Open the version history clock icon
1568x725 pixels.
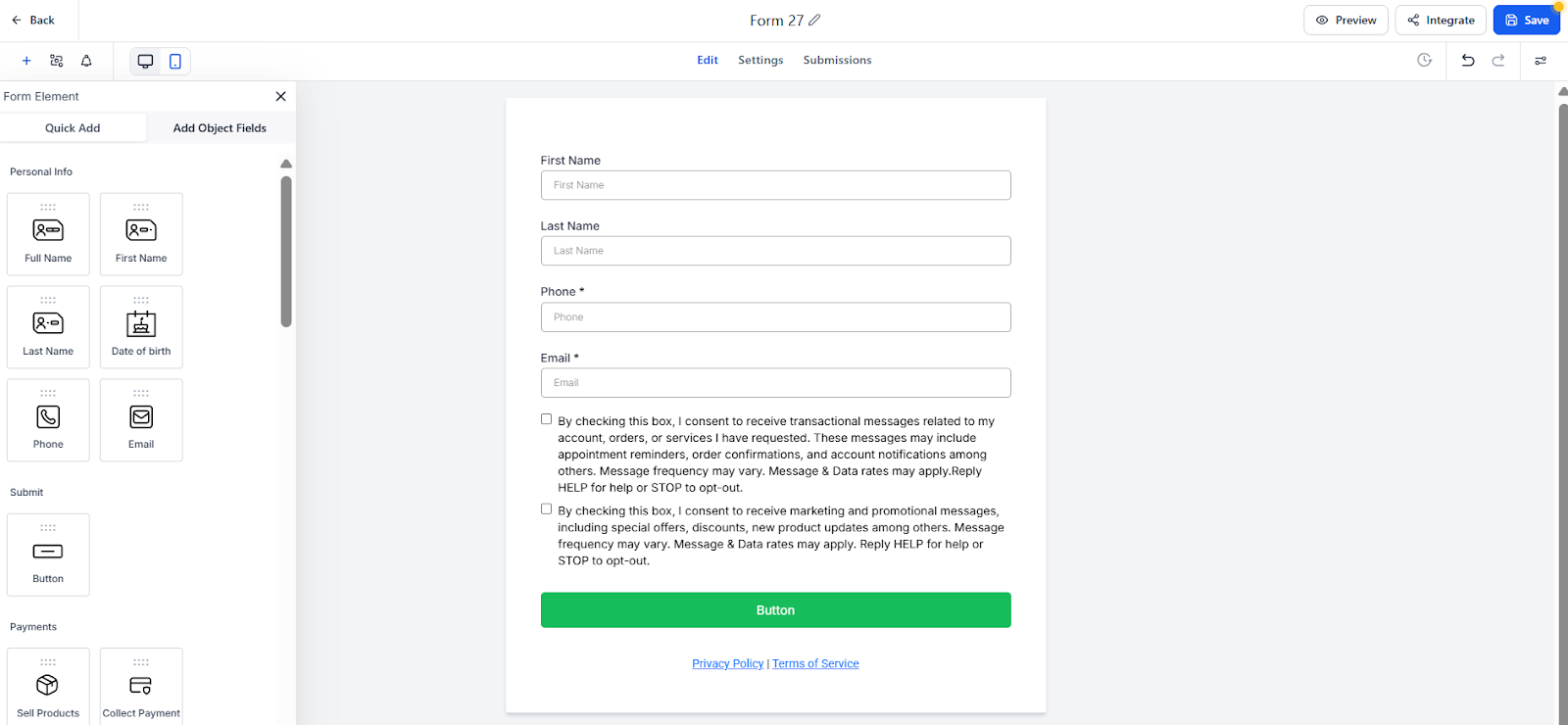click(x=1425, y=60)
